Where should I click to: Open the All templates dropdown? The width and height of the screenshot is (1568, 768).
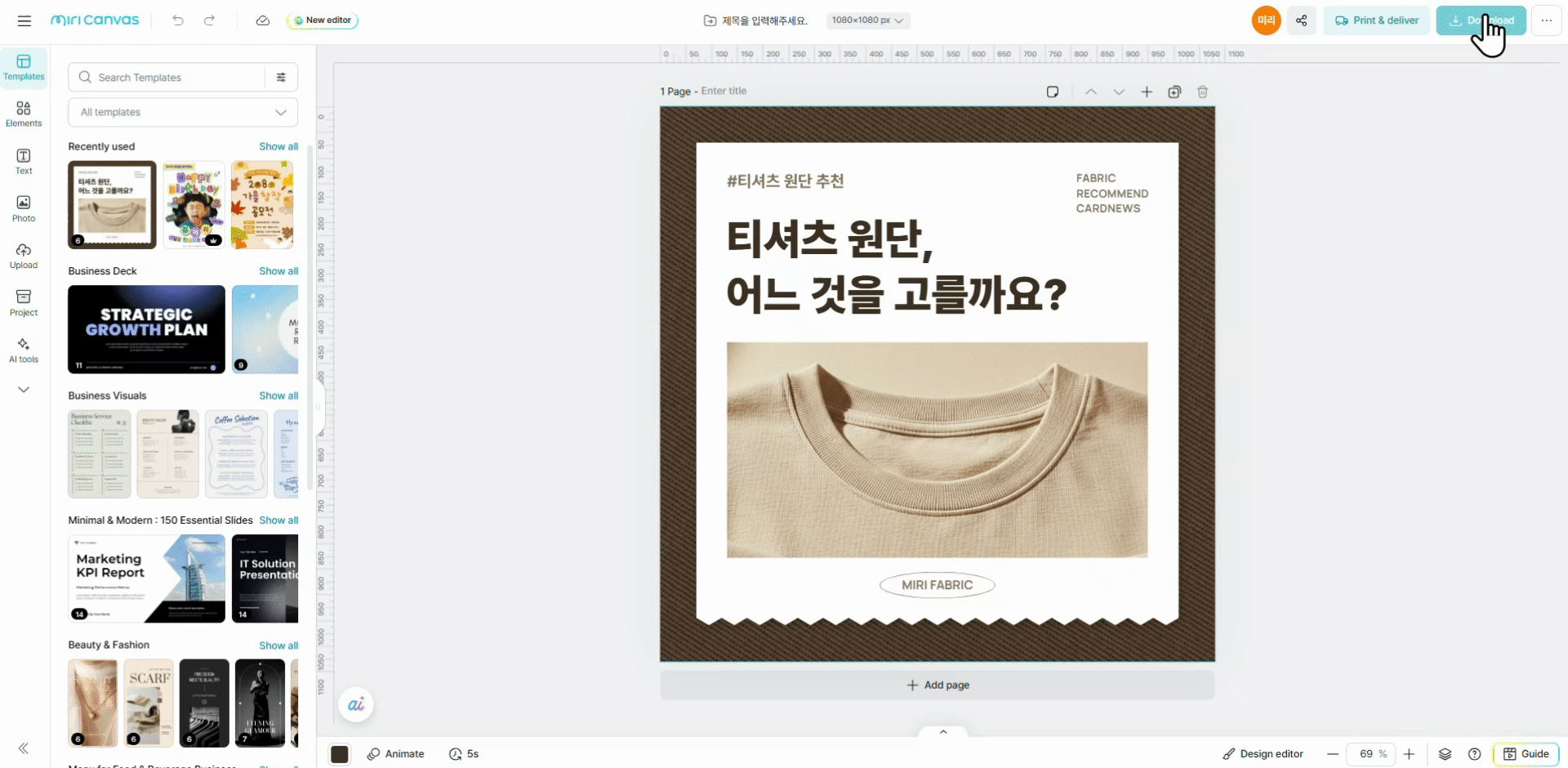tap(182, 112)
